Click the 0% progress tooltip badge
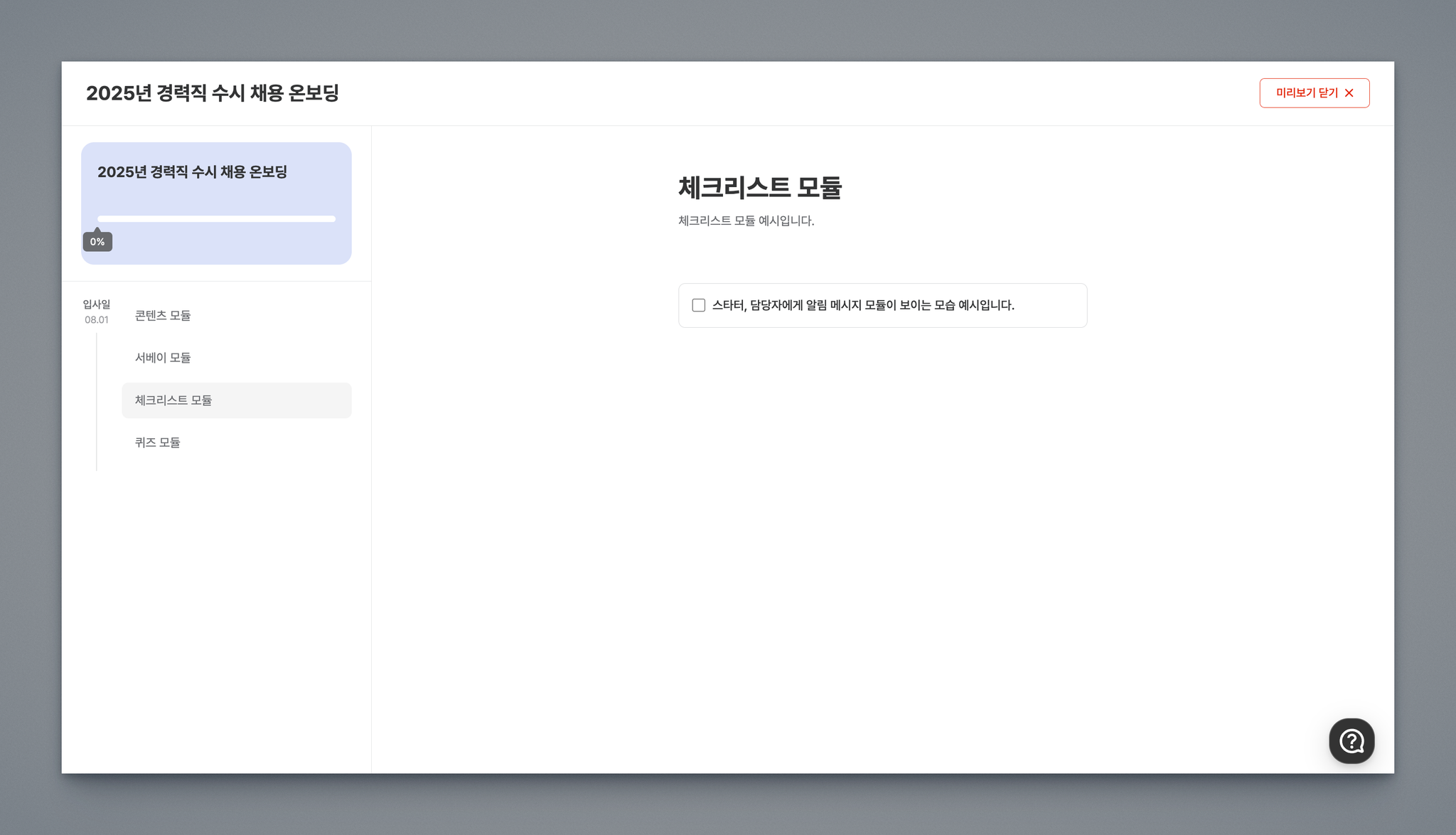This screenshot has height=835, width=1456. (97, 242)
